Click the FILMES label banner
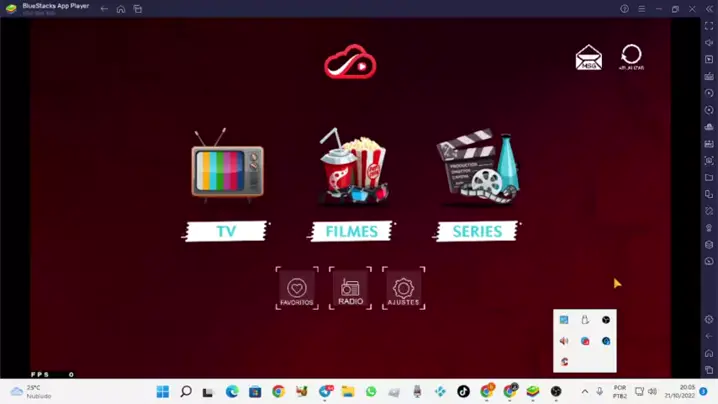Image resolution: width=718 pixels, height=404 pixels. [352, 232]
